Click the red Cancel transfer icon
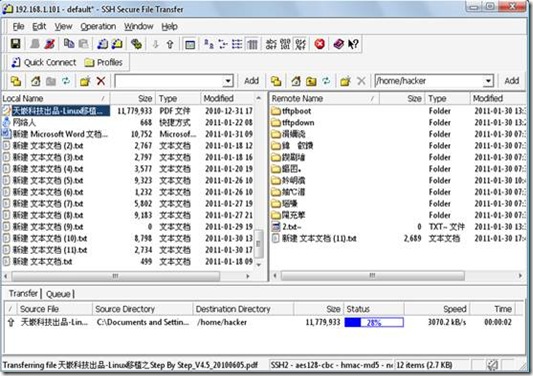The width and height of the screenshot is (533, 376). tap(320, 44)
